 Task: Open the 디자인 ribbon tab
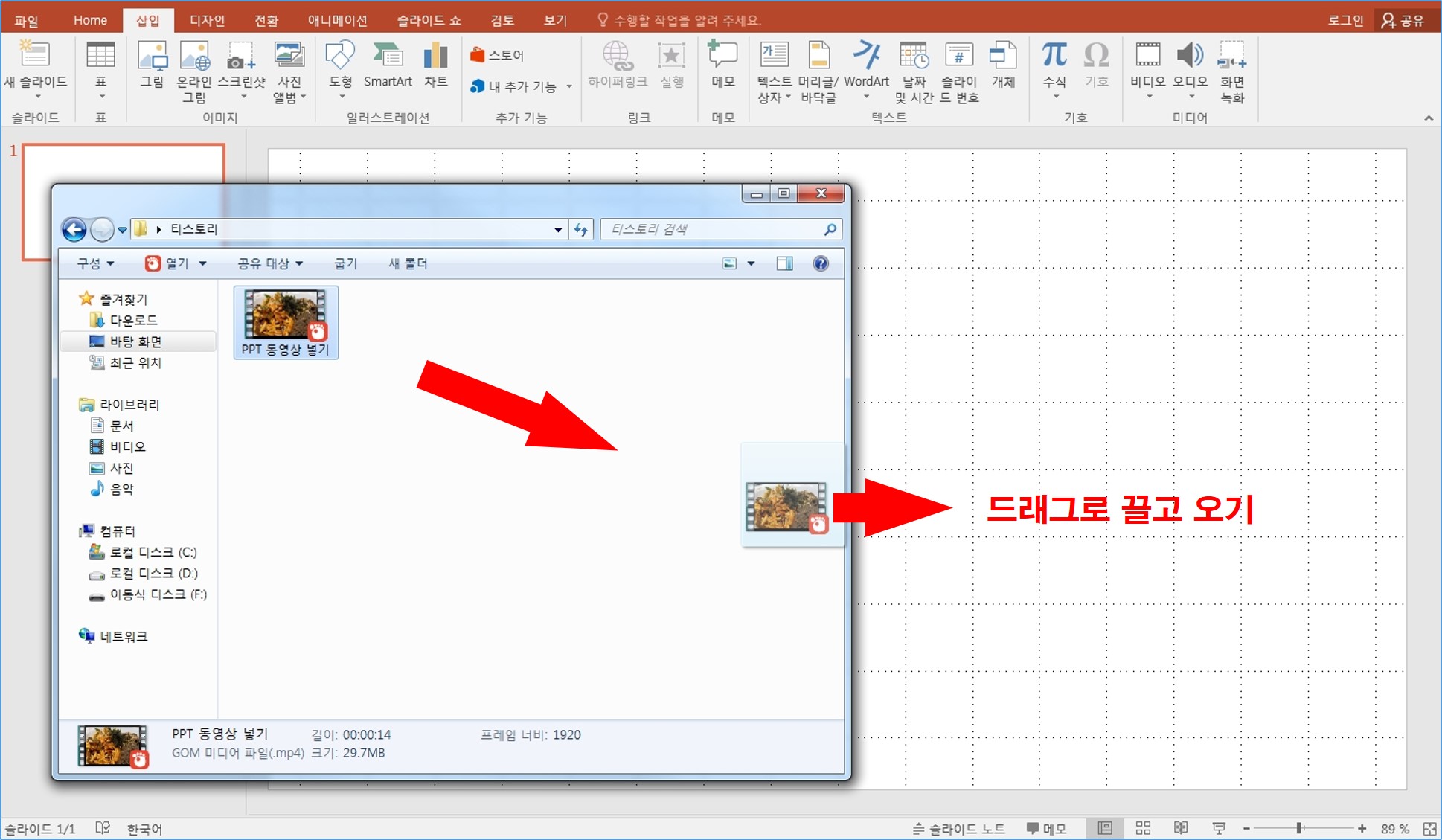click(207, 20)
